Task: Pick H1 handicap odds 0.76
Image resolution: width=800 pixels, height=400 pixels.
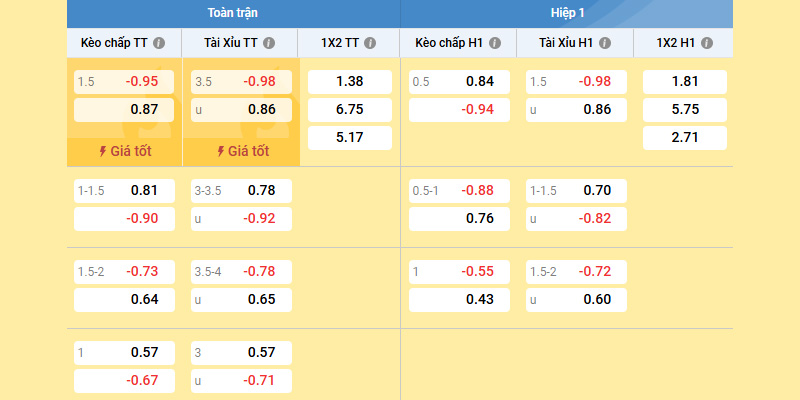Action: click(x=459, y=219)
